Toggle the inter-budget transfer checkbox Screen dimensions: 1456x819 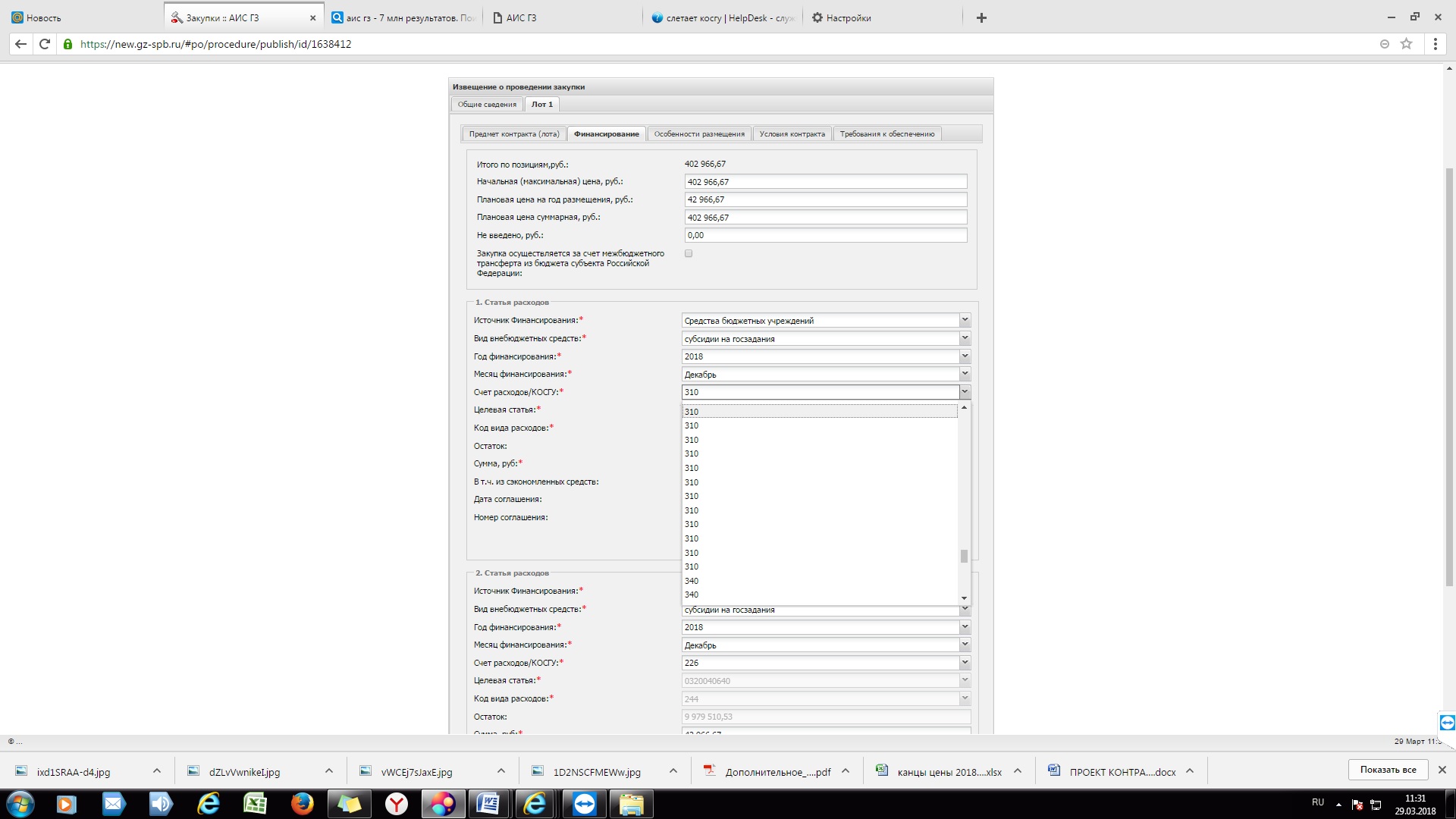tap(689, 254)
